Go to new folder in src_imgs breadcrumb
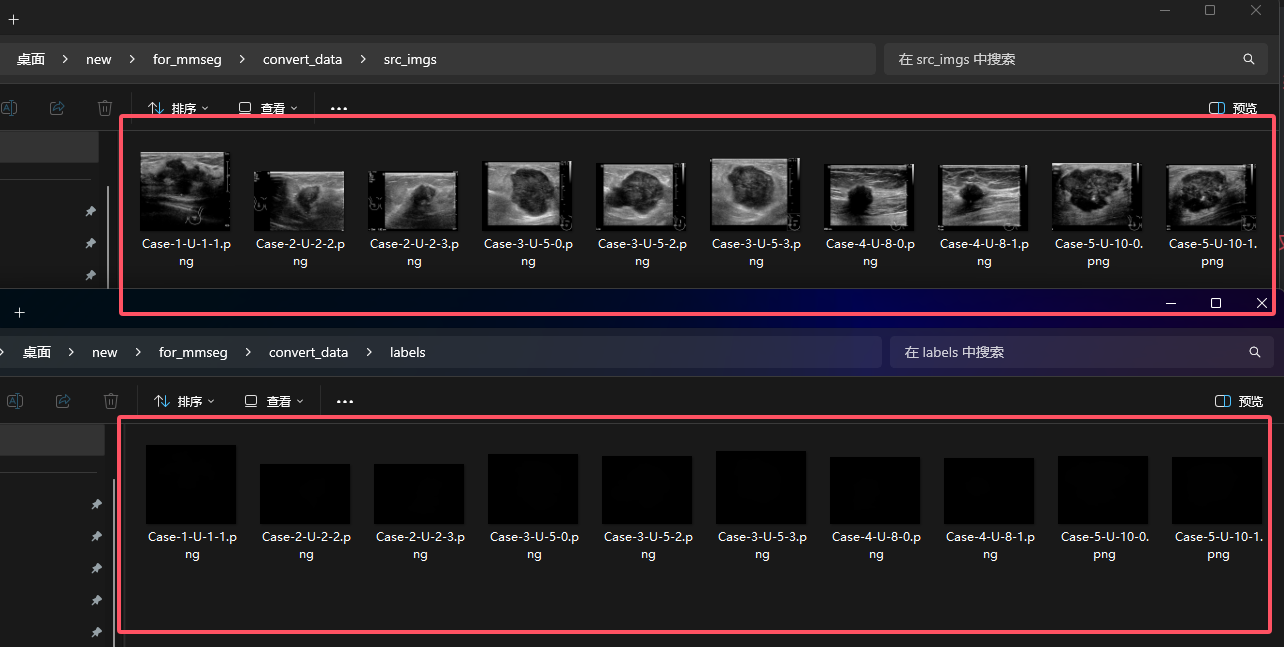 (99, 59)
